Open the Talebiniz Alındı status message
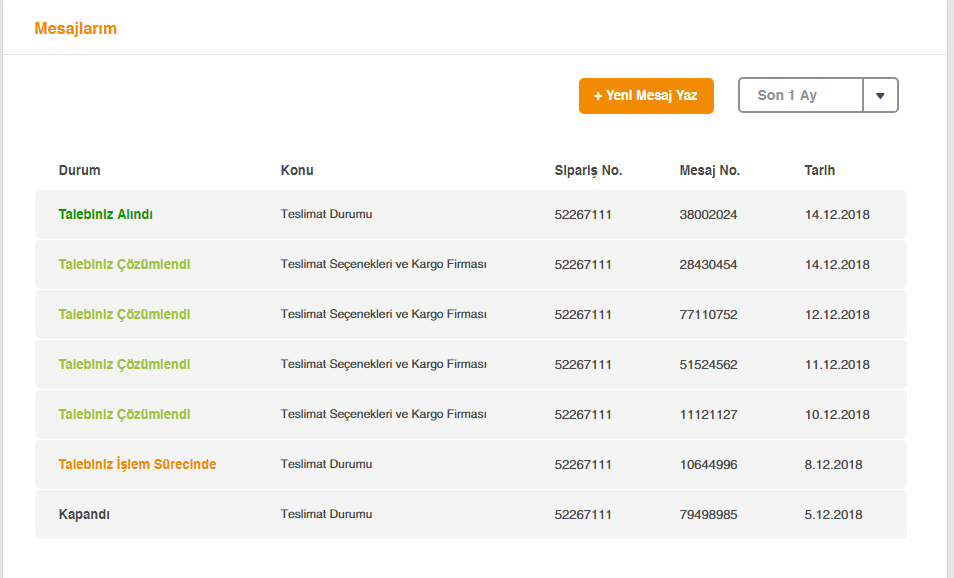Screen dimensions: 954x578 pyautogui.click(x=105, y=214)
